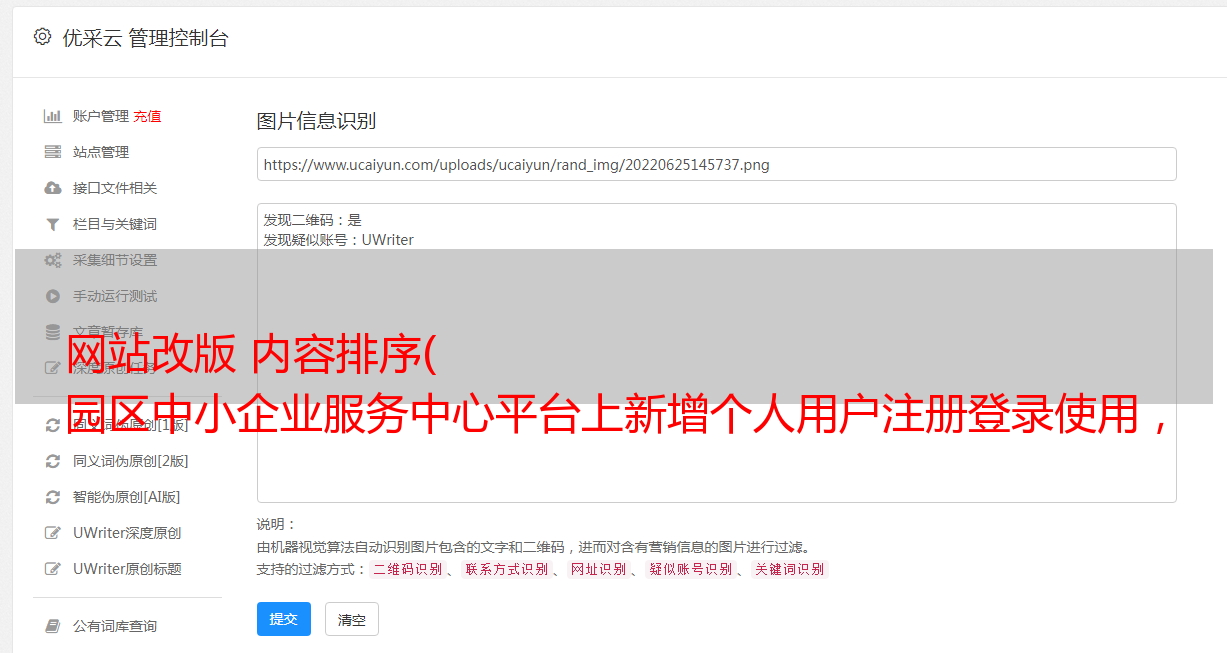The height and width of the screenshot is (653, 1227).
Task: Click the server icon for 站点管理
Action: [x=53, y=152]
